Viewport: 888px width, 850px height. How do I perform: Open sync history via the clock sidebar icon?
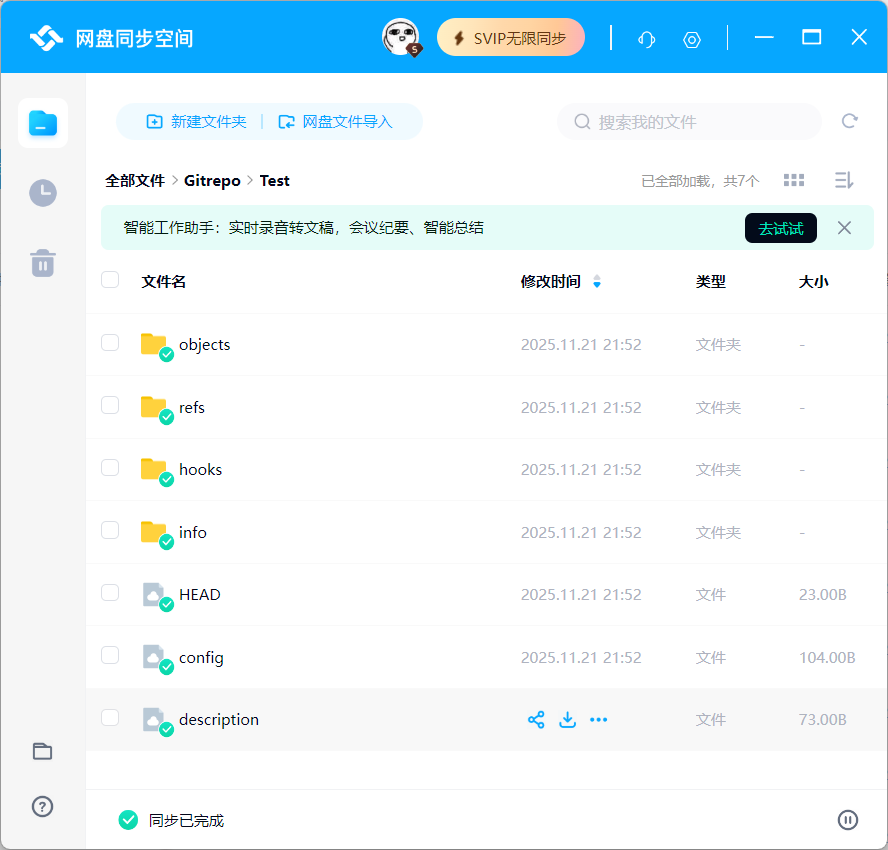42,193
